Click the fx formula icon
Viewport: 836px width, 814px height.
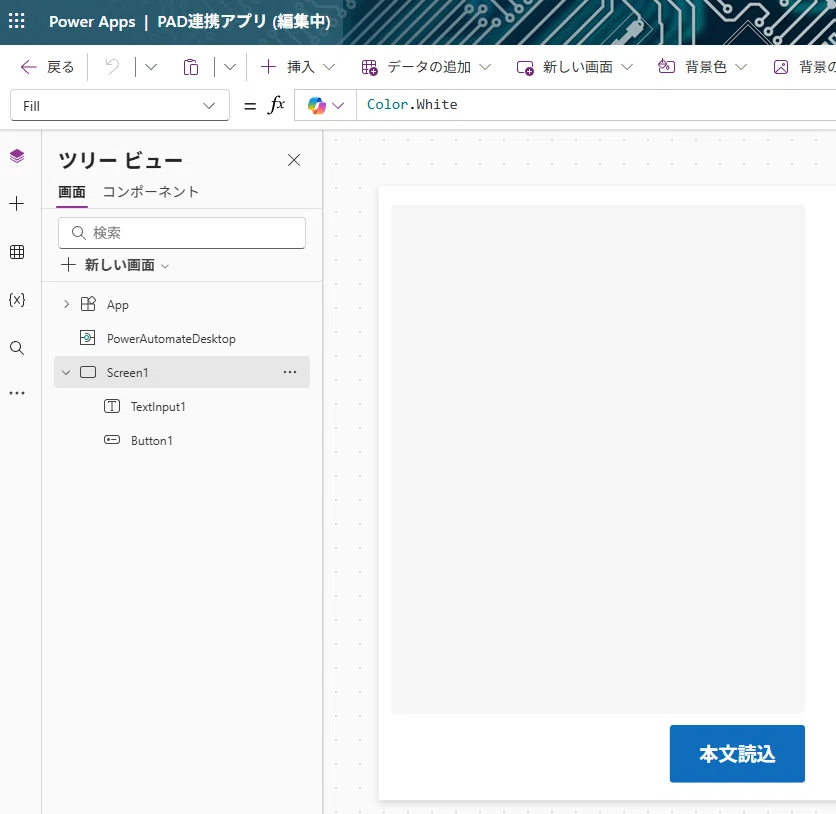[x=276, y=105]
